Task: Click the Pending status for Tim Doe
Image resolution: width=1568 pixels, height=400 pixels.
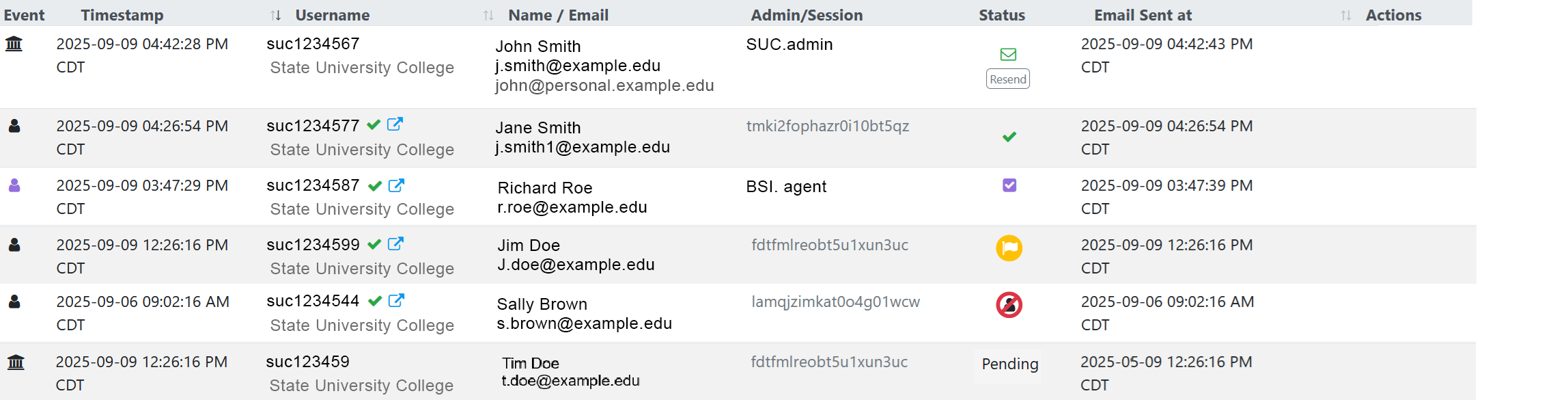Action: (1009, 364)
